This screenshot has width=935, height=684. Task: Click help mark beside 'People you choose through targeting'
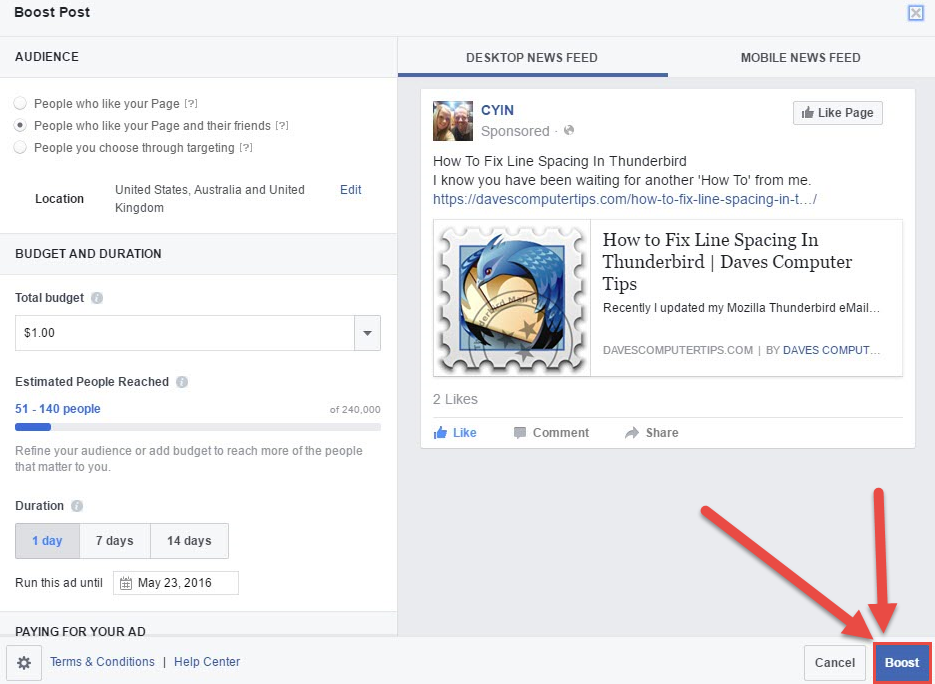(x=246, y=147)
